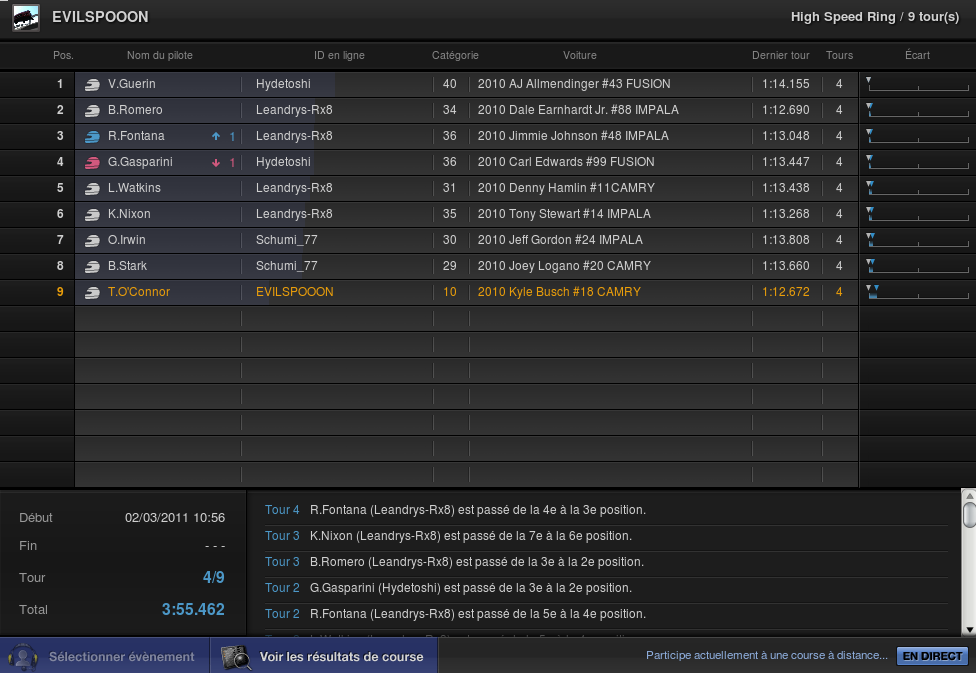
Task: Click the camera icon for race results
Action: click(236, 656)
